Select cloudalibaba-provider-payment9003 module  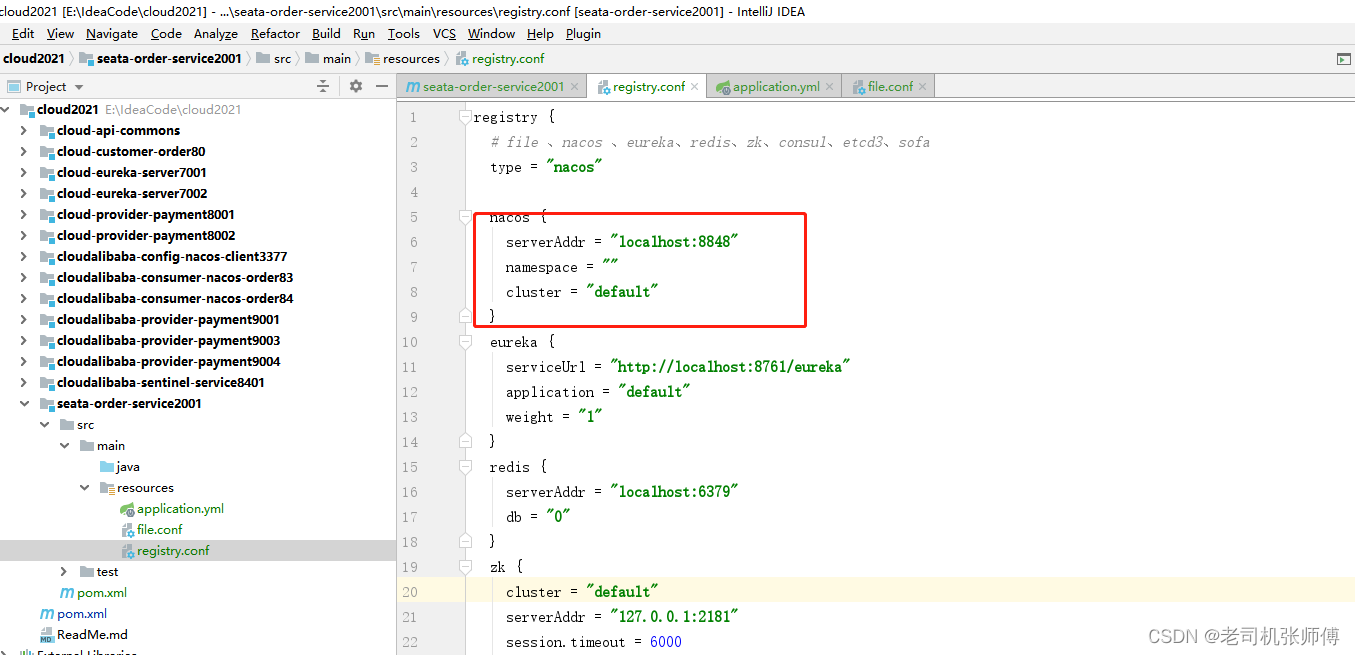point(169,341)
